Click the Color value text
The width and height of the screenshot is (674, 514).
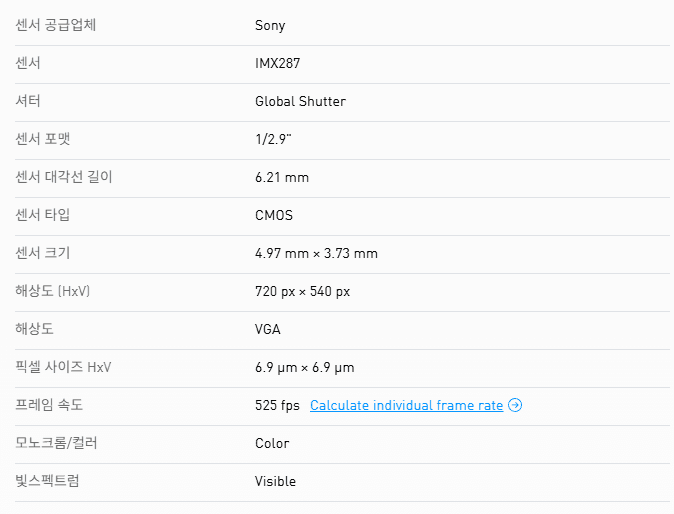coord(272,443)
